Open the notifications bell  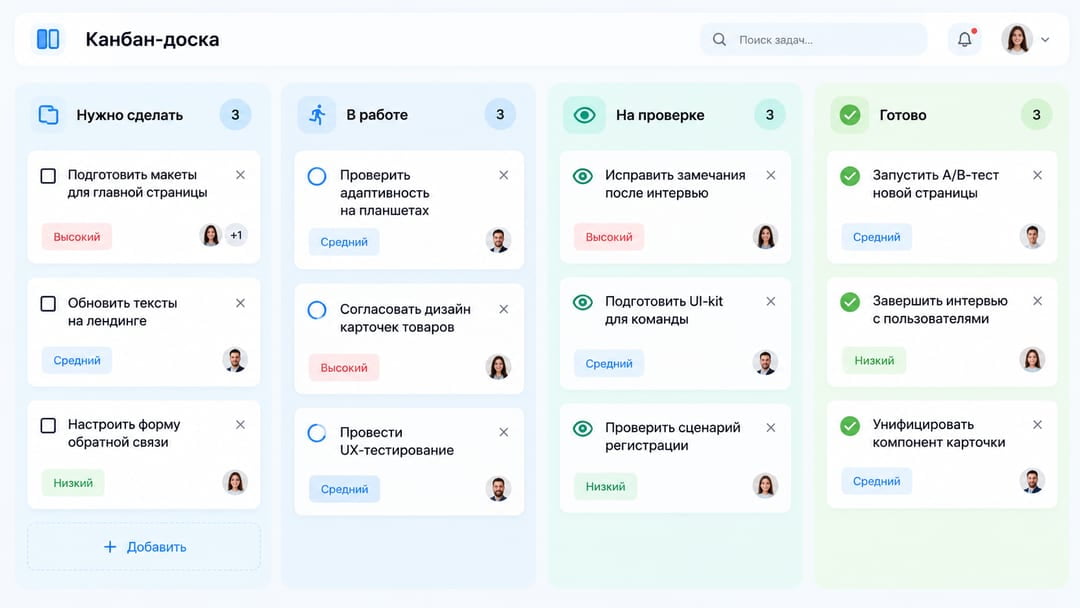click(964, 39)
